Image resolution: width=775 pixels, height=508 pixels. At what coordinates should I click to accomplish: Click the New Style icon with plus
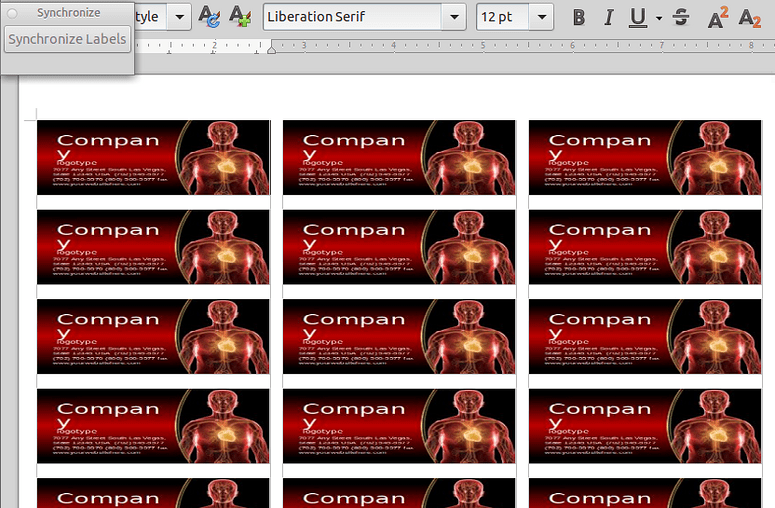coord(240,17)
